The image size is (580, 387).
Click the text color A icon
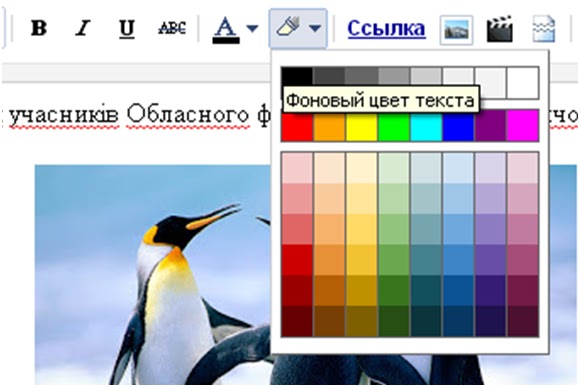click(x=226, y=30)
